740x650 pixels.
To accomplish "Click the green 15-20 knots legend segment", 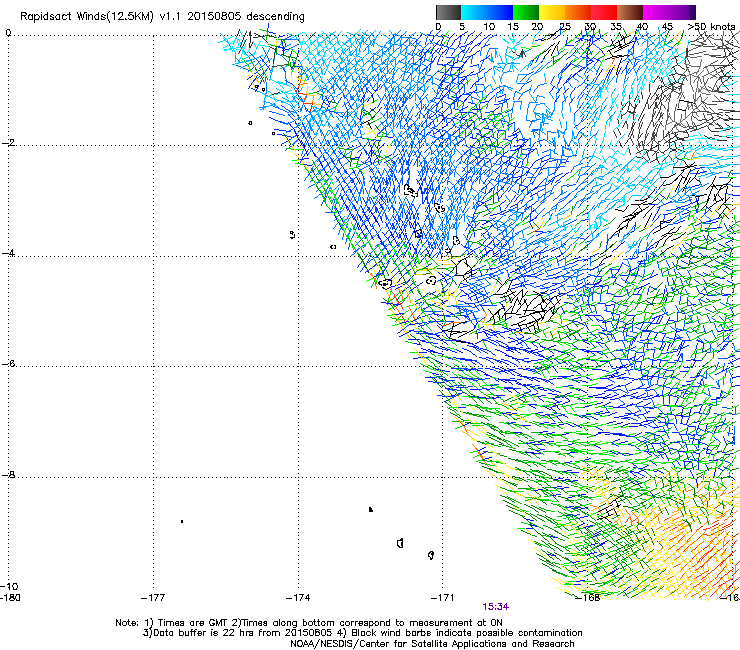I will coord(526,12).
